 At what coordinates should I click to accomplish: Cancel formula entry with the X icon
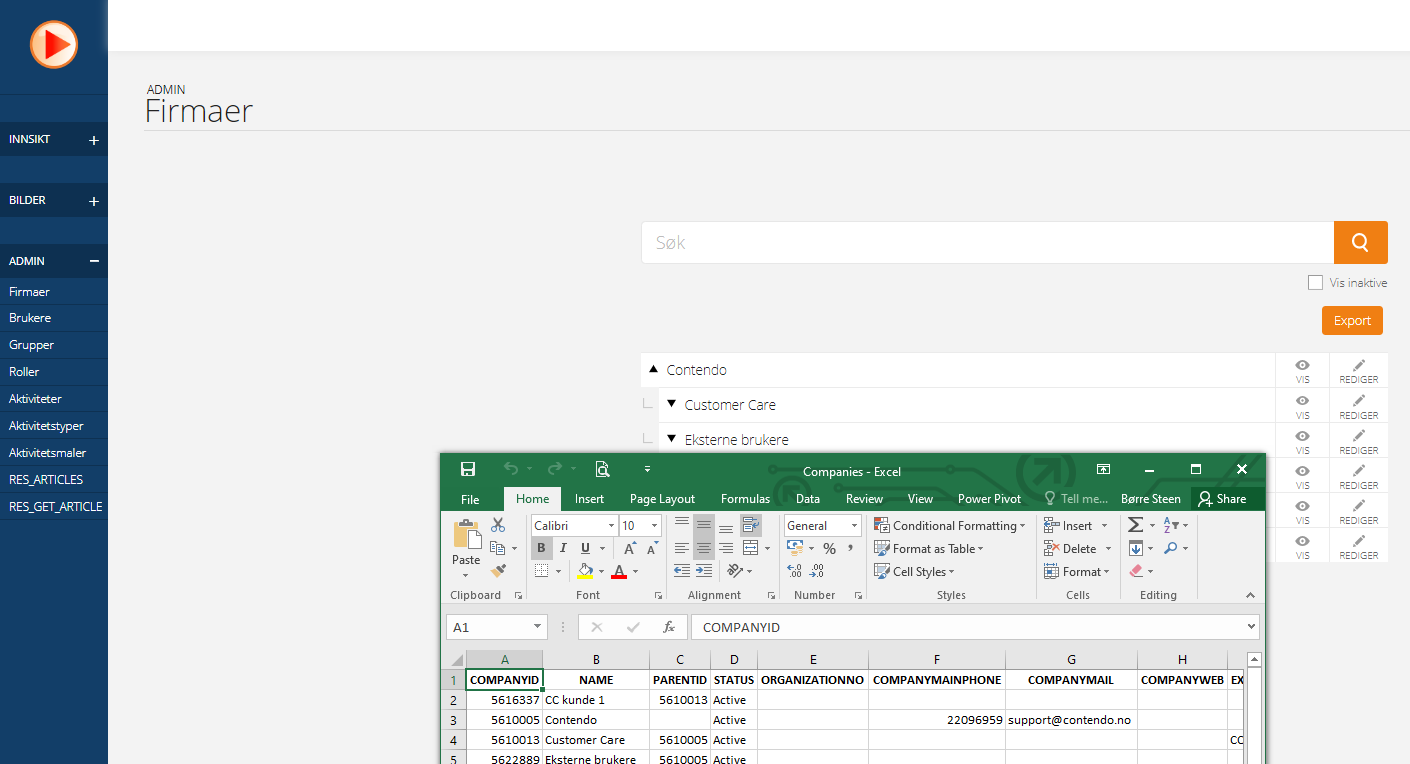(597, 627)
